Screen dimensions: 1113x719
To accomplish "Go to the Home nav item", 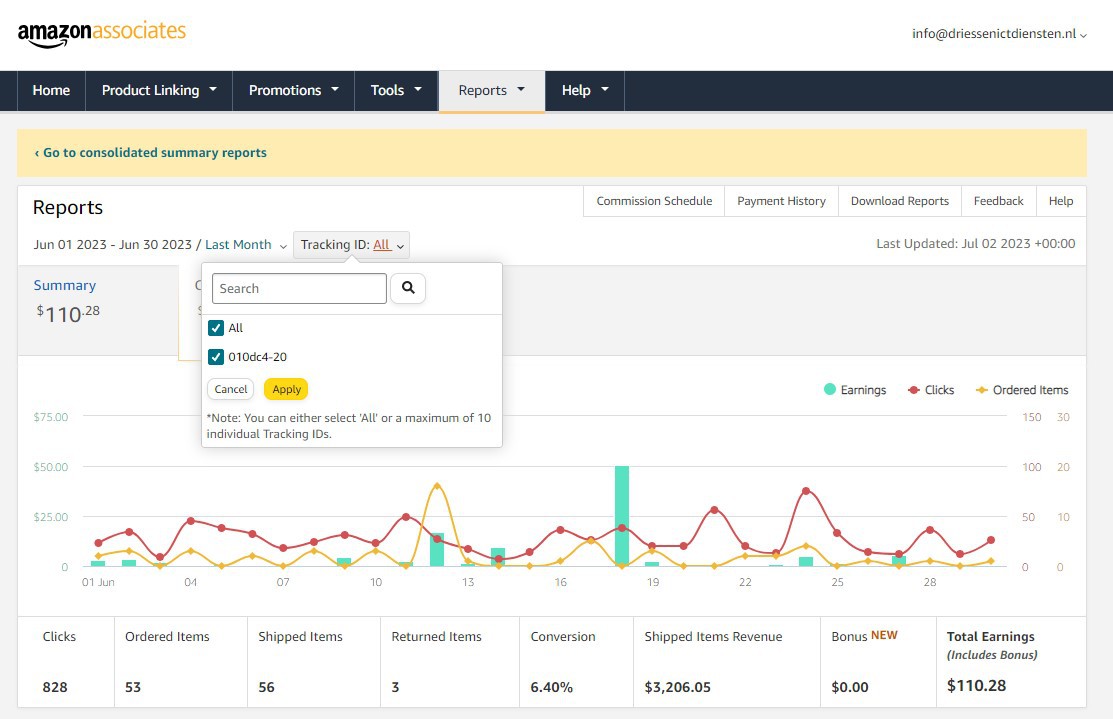I will tap(51, 90).
